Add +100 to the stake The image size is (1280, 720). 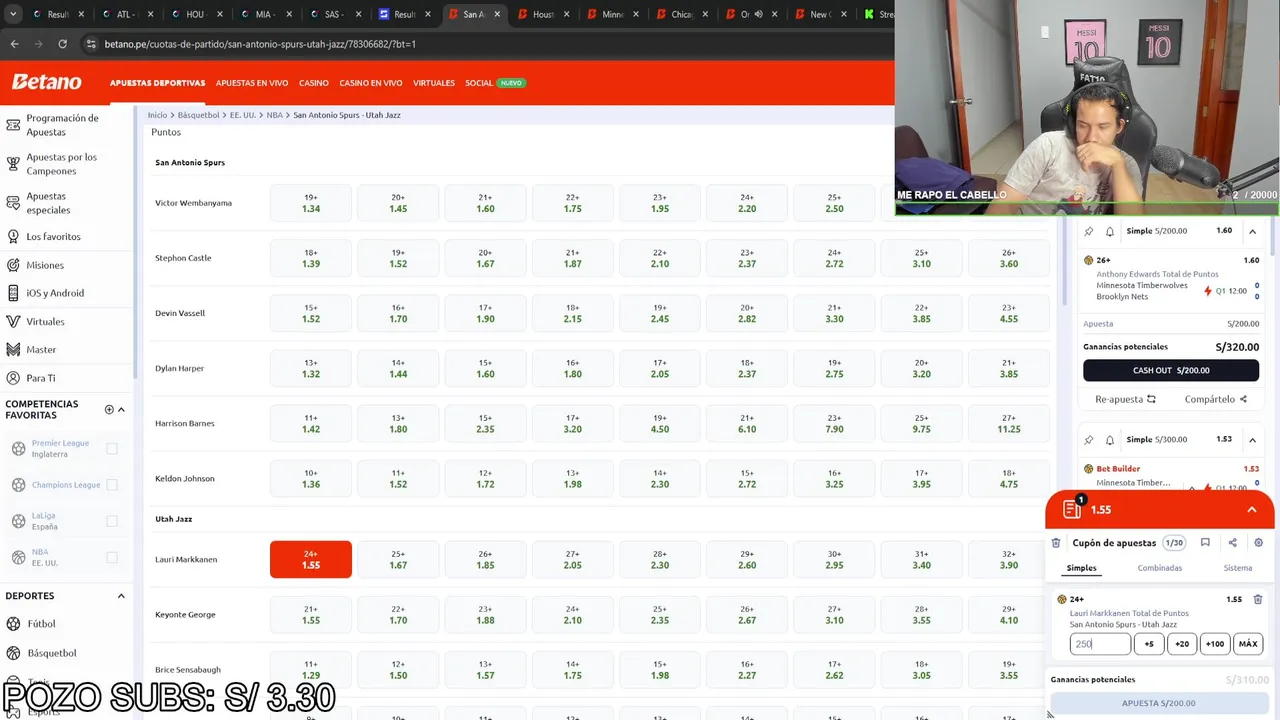click(x=1215, y=644)
